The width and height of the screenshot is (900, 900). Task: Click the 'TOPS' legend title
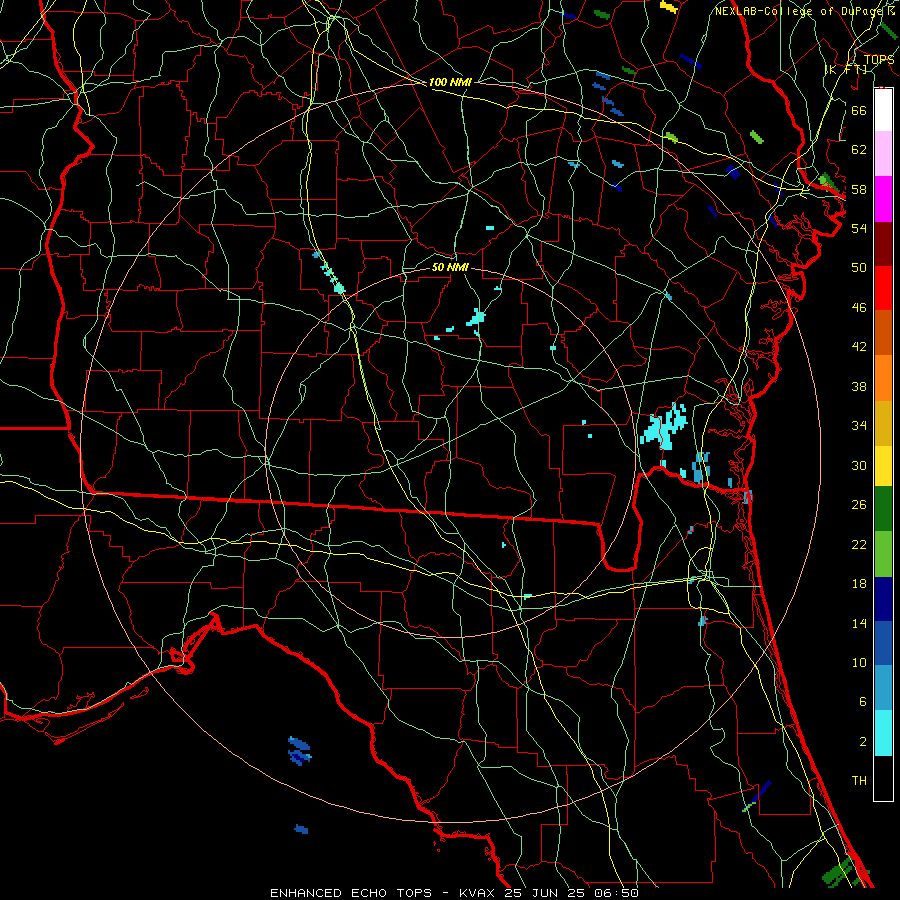click(879, 59)
